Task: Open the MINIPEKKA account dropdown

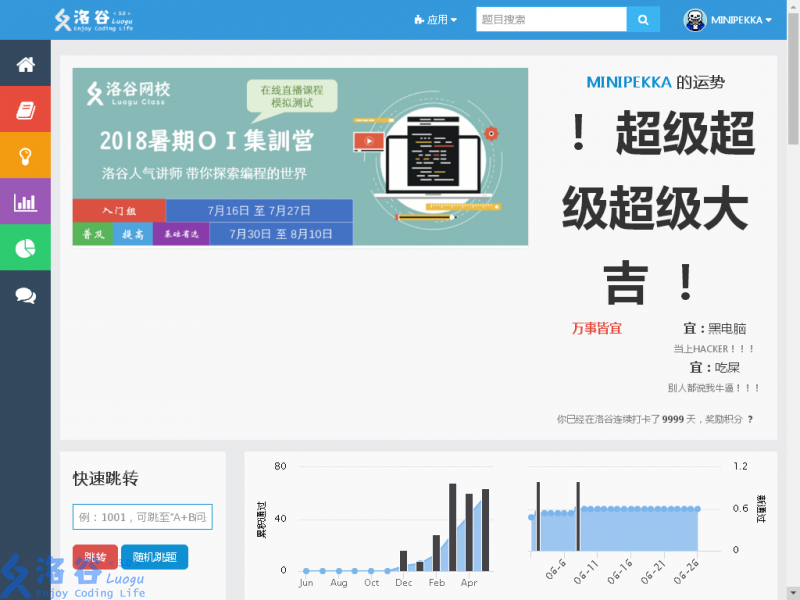Action: click(x=741, y=20)
